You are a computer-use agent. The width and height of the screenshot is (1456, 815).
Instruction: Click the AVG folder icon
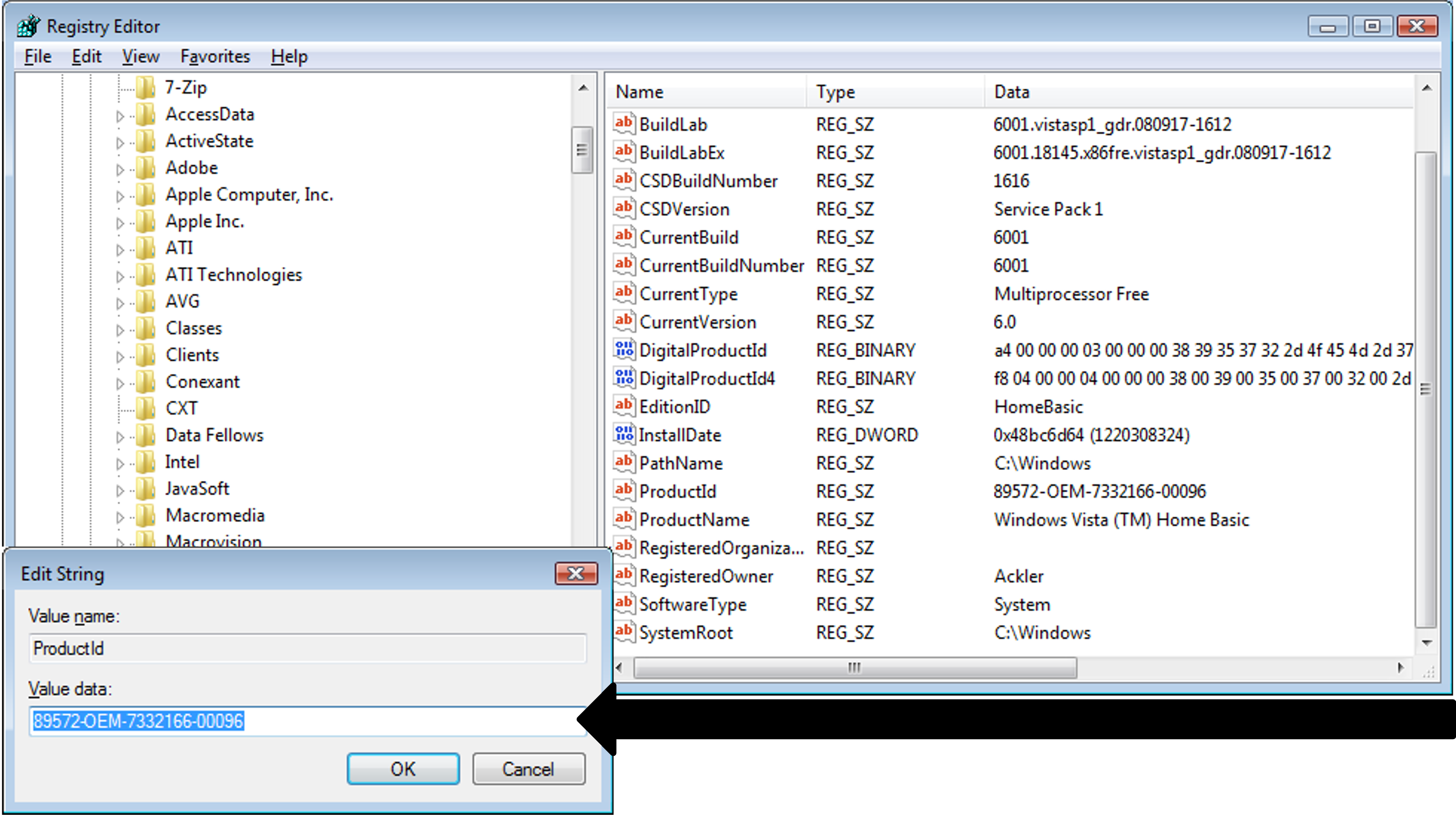(x=146, y=302)
